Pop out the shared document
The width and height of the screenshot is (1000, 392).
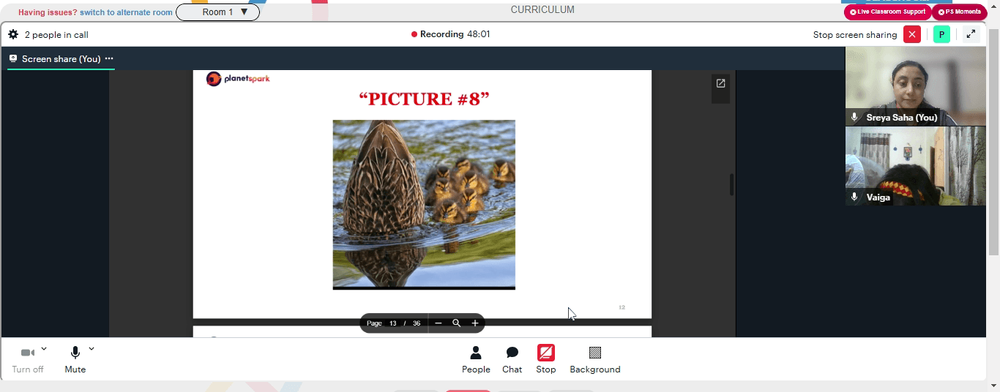(721, 83)
